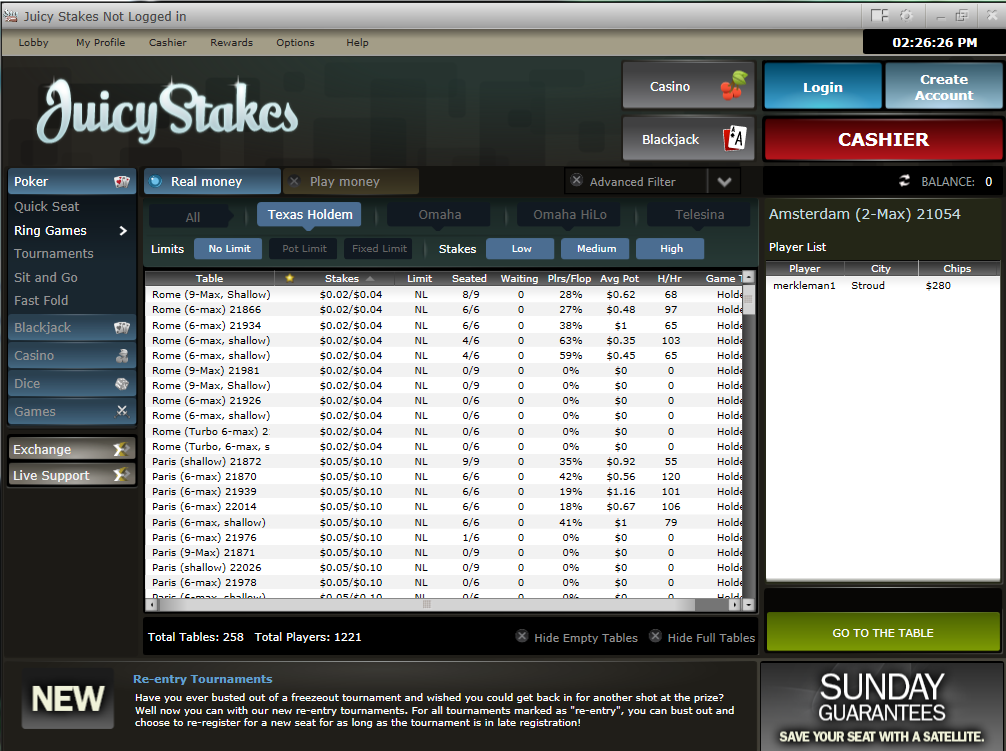
Task: Open the My Profile menu
Action: click(x=100, y=42)
